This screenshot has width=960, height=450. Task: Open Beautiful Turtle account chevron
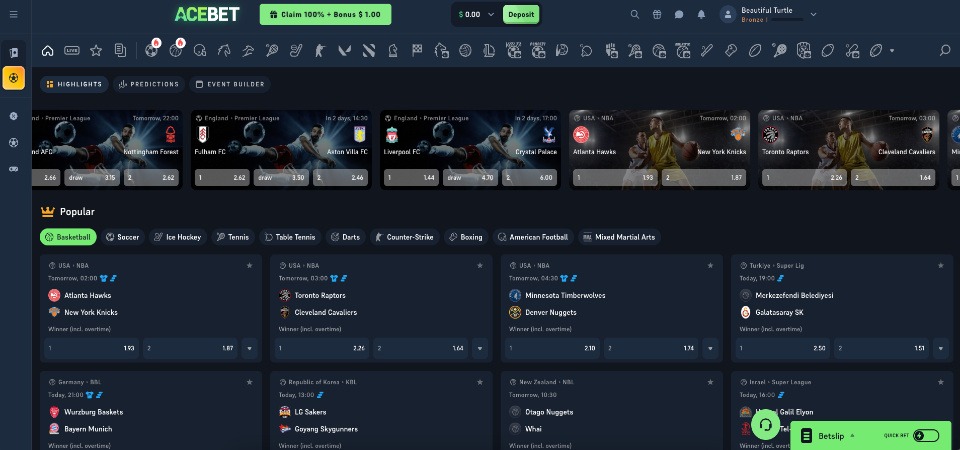813,15
